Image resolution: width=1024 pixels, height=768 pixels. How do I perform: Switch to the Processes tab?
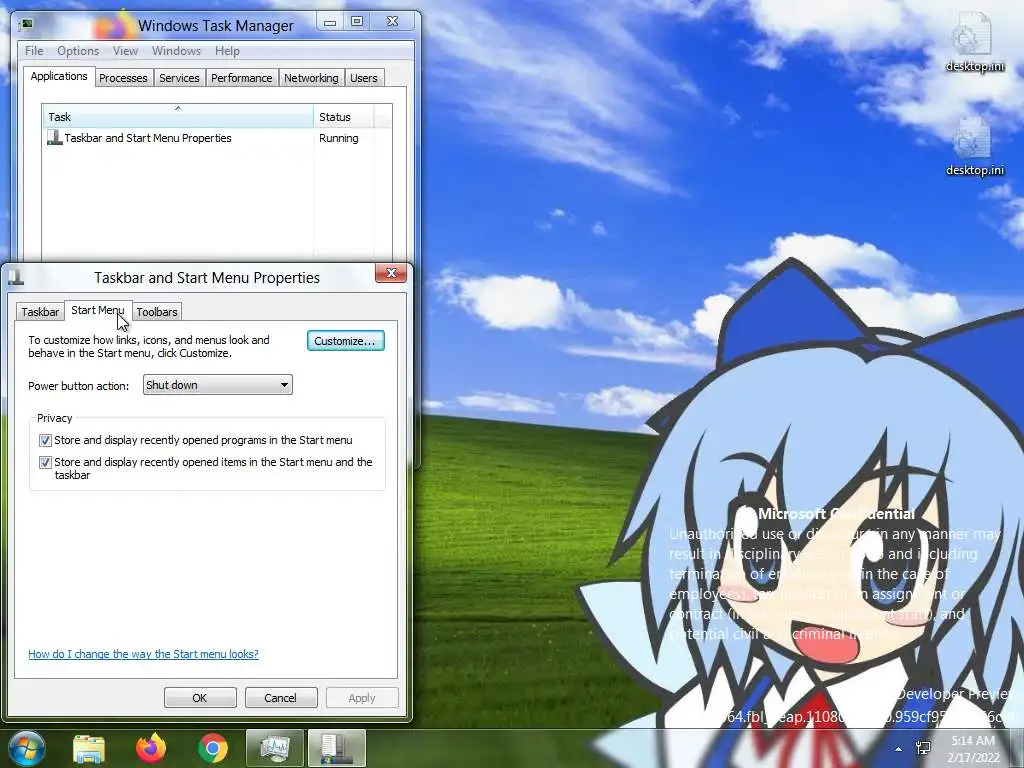(123, 78)
